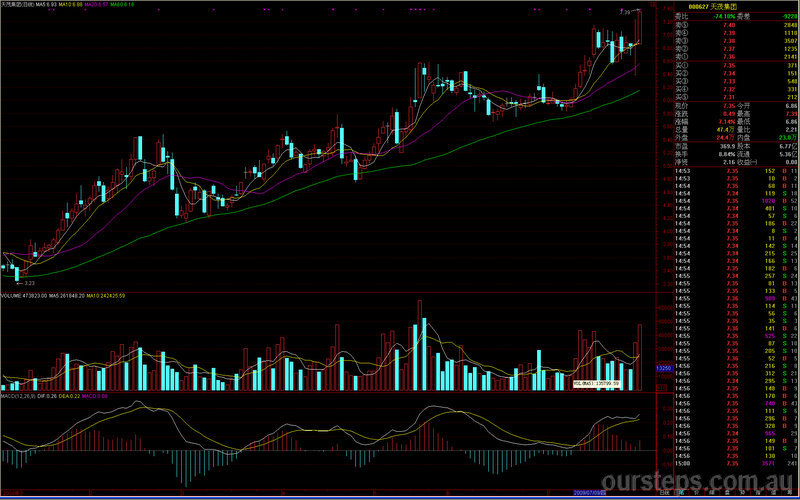Click the 卖② ask volume 1235
This screenshot has height=500, width=800.
point(790,49)
